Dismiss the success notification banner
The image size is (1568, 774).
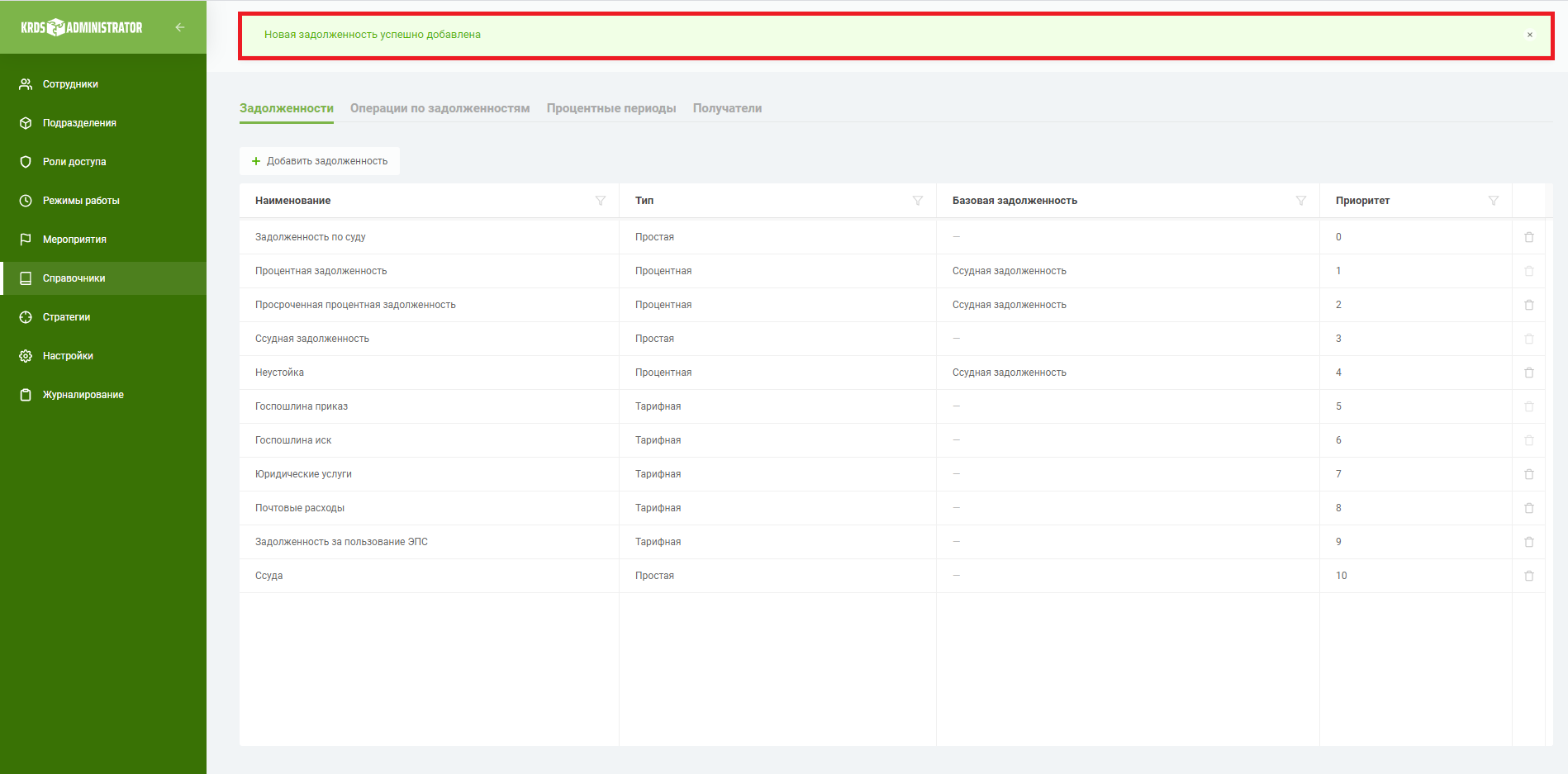click(1530, 35)
